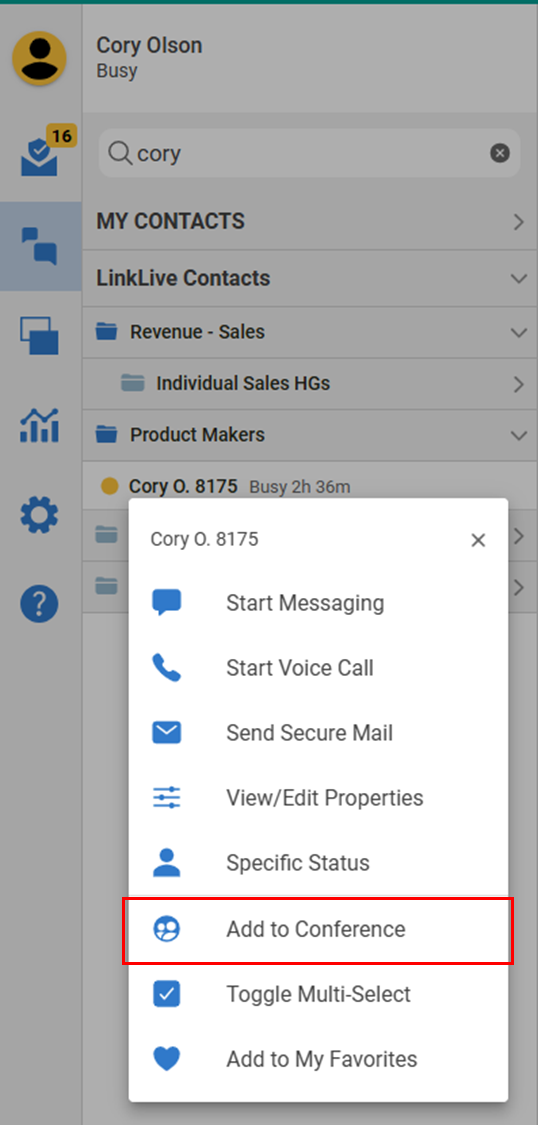Click the Revenue - Sales folder icon

pos(107,331)
